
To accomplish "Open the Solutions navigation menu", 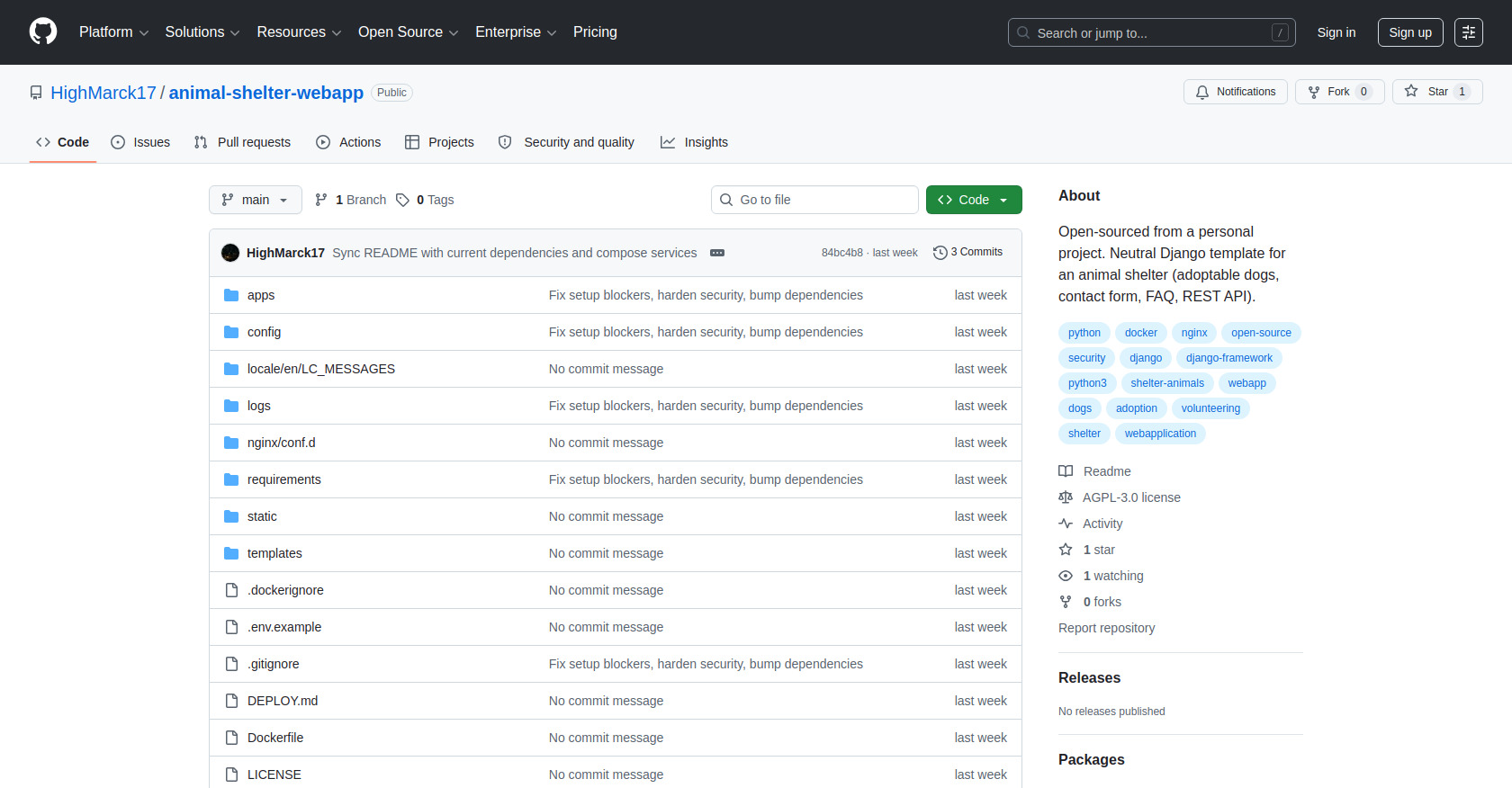I will (202, 32).
